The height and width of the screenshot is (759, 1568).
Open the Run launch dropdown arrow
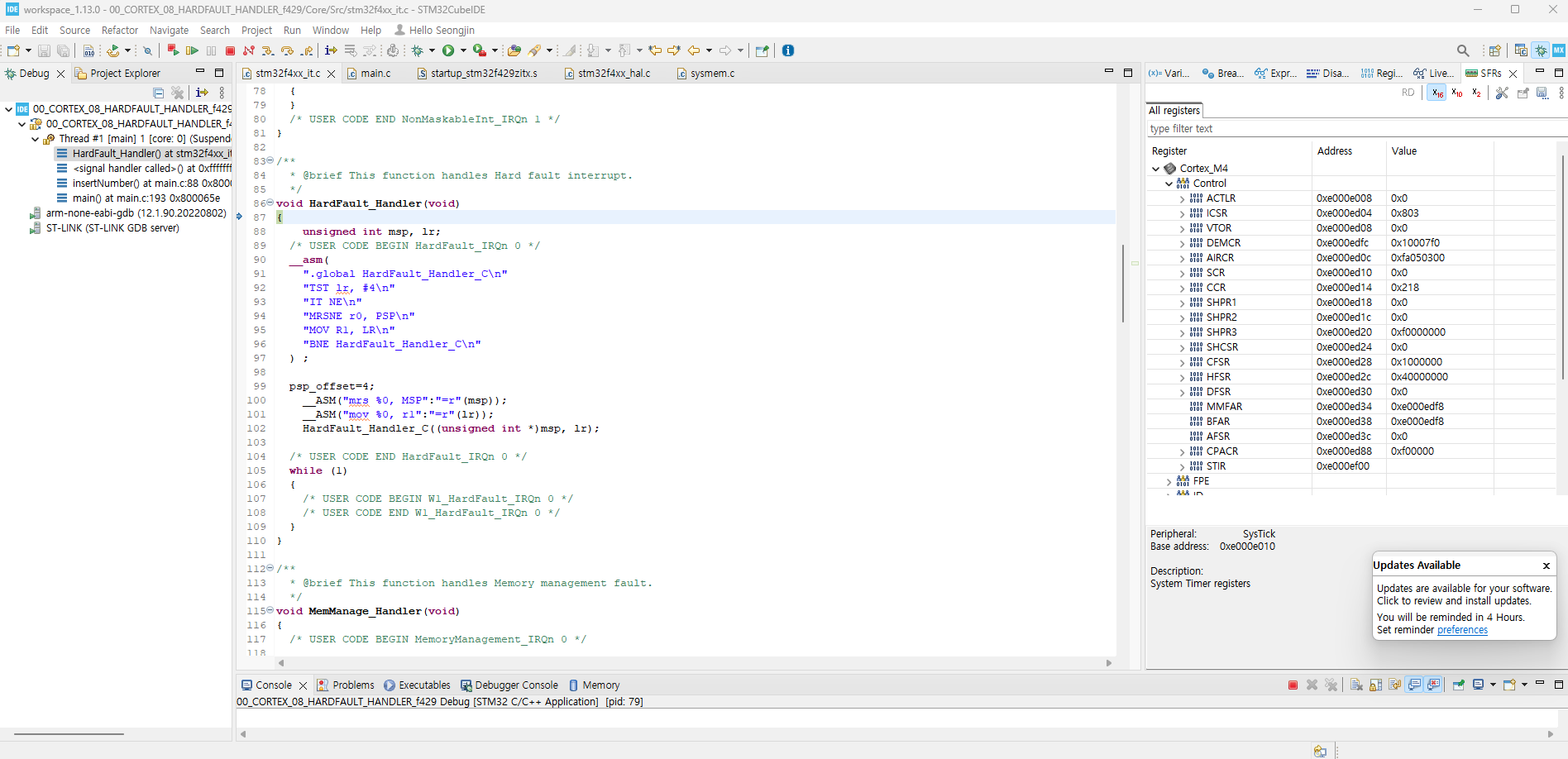pyautogui.click(x=463, y=50)
